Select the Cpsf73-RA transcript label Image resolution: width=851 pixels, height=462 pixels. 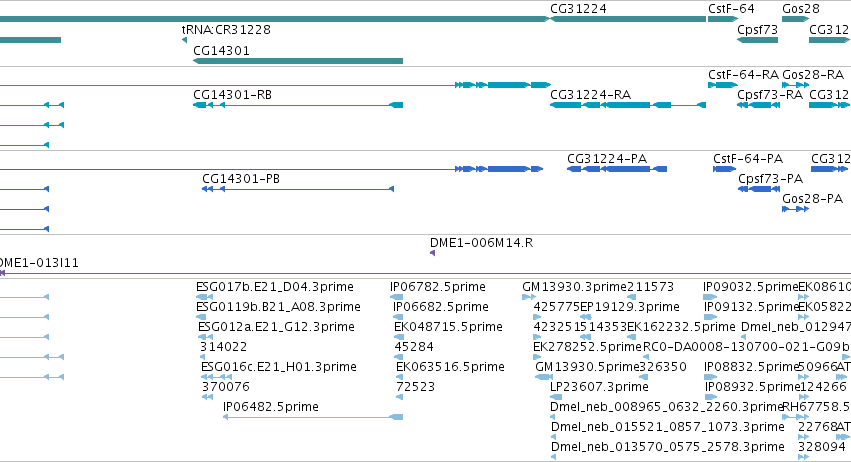tap(770, 94)
